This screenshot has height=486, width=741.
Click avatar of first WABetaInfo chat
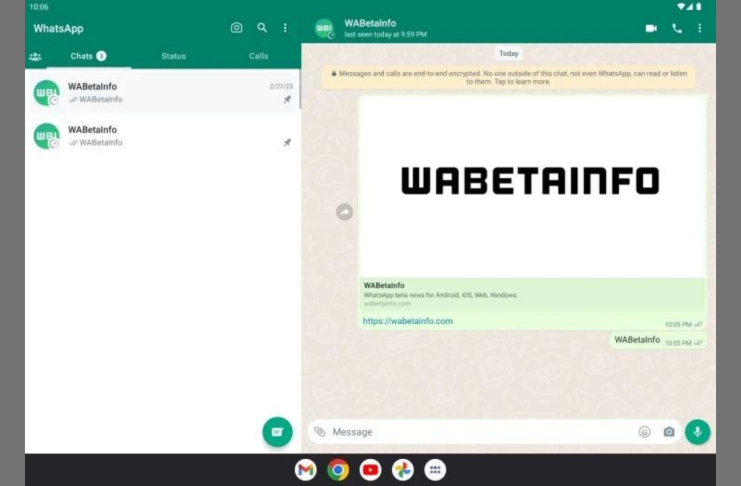point(47,93)
